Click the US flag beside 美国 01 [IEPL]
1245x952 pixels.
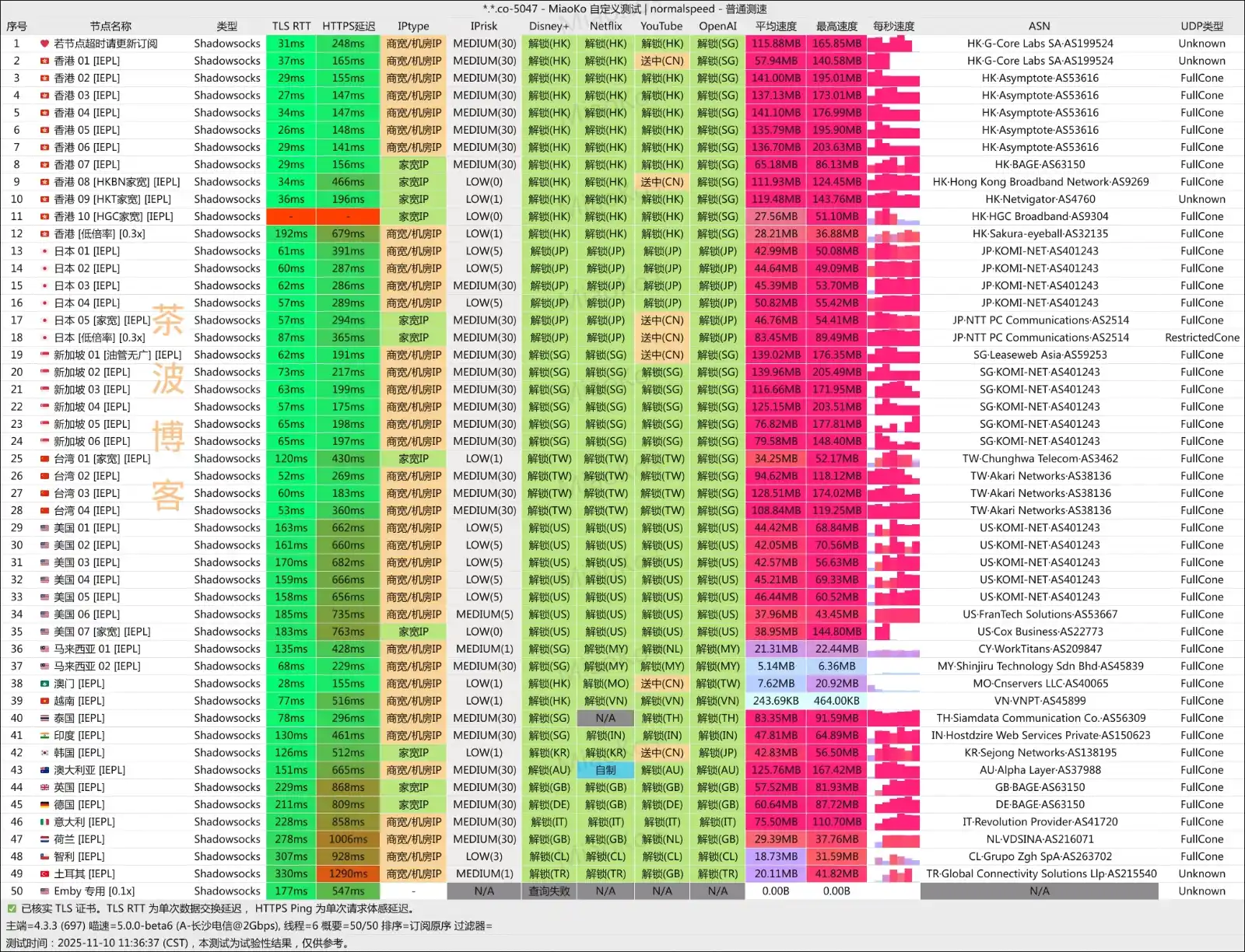point(45,528)
